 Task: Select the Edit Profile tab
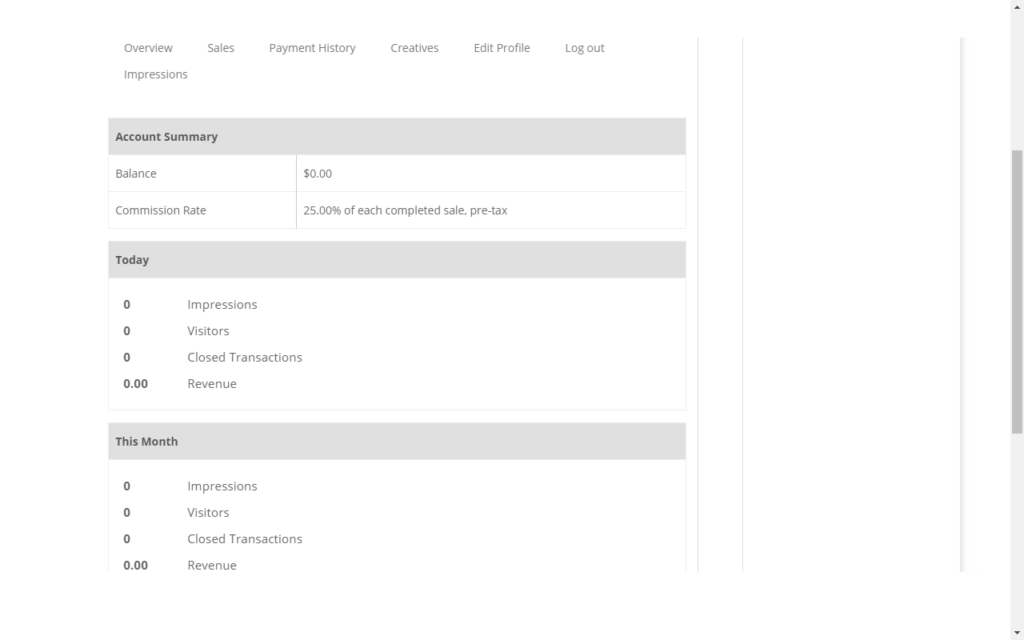[502, 48]
